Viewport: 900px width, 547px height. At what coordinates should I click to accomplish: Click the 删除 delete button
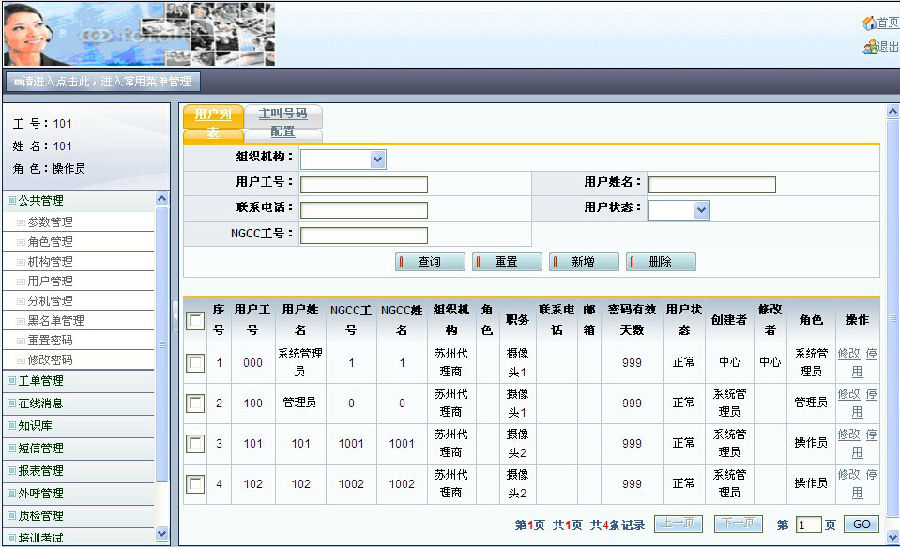[x=660, y=262]
